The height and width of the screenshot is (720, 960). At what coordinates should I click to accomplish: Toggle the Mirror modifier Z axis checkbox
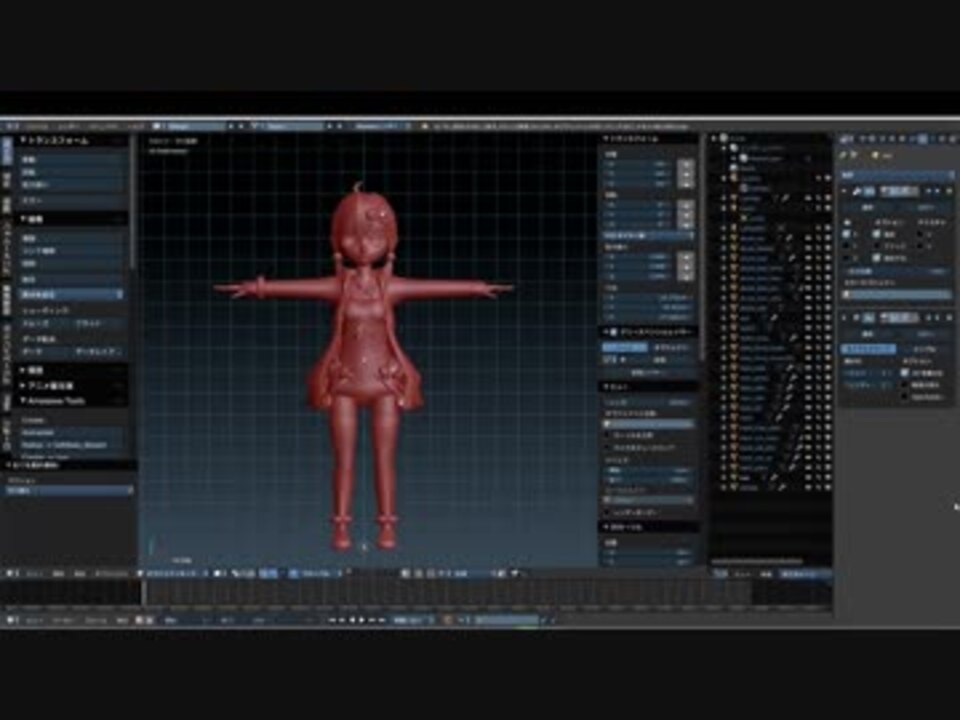[x=847, y=258]
